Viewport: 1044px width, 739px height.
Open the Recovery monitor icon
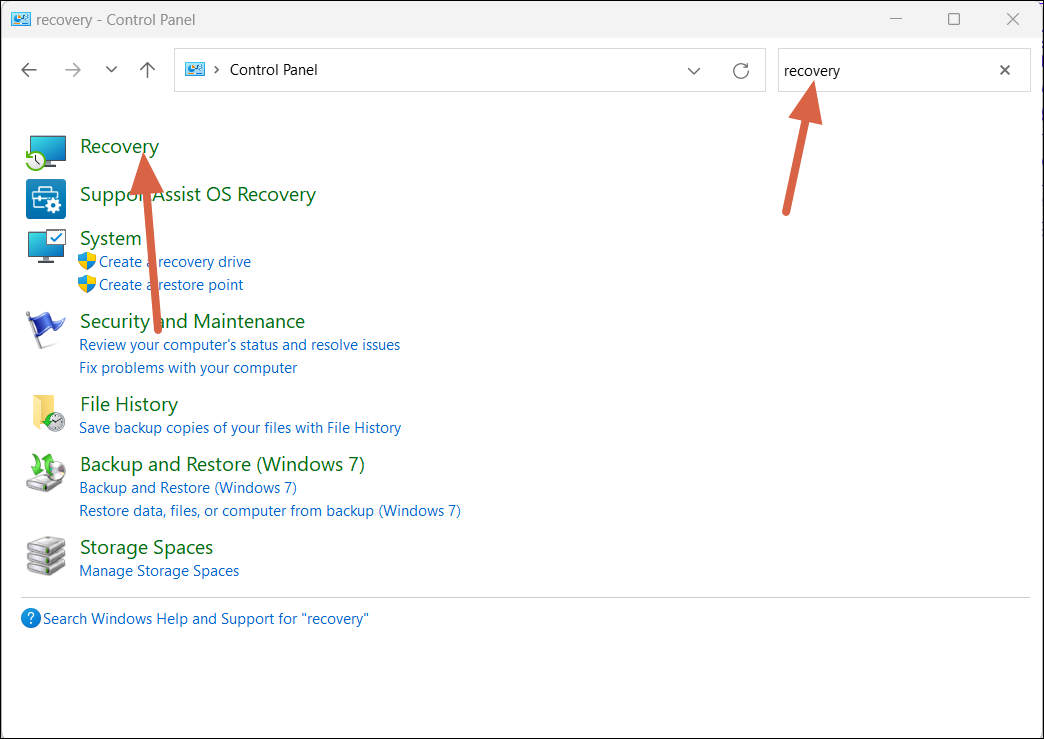(x=46, y=152)
